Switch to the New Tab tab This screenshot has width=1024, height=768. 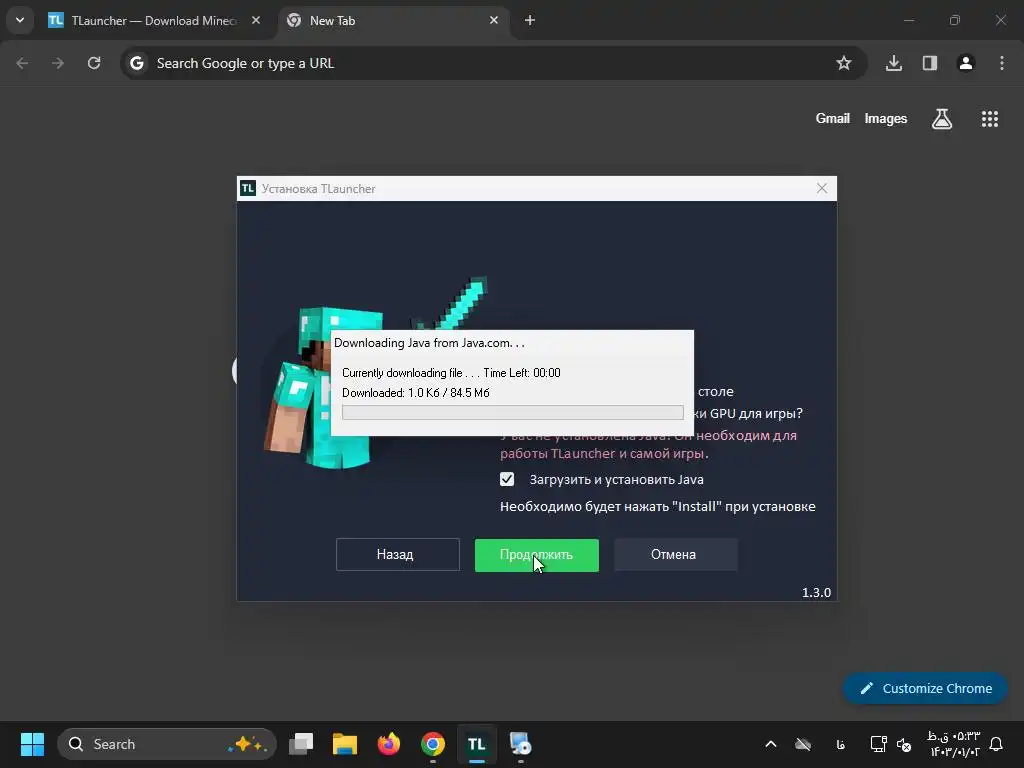coord(392,21)
